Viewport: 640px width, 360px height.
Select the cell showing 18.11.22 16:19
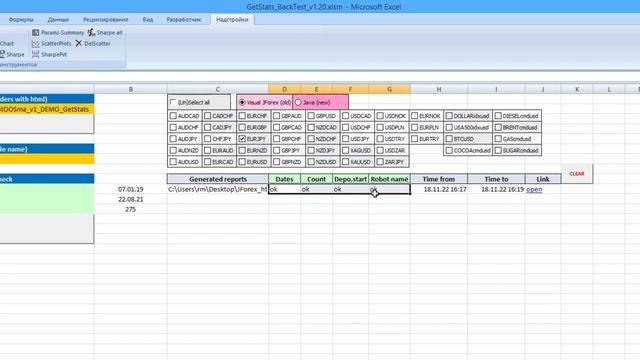pyautogui.click(x=496, y=189)
